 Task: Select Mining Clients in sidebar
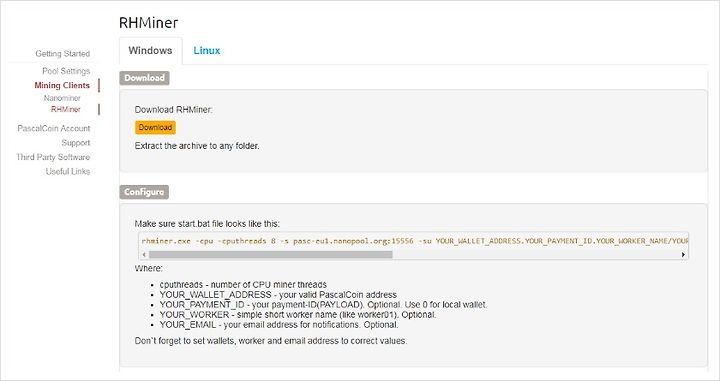(62, 85)
